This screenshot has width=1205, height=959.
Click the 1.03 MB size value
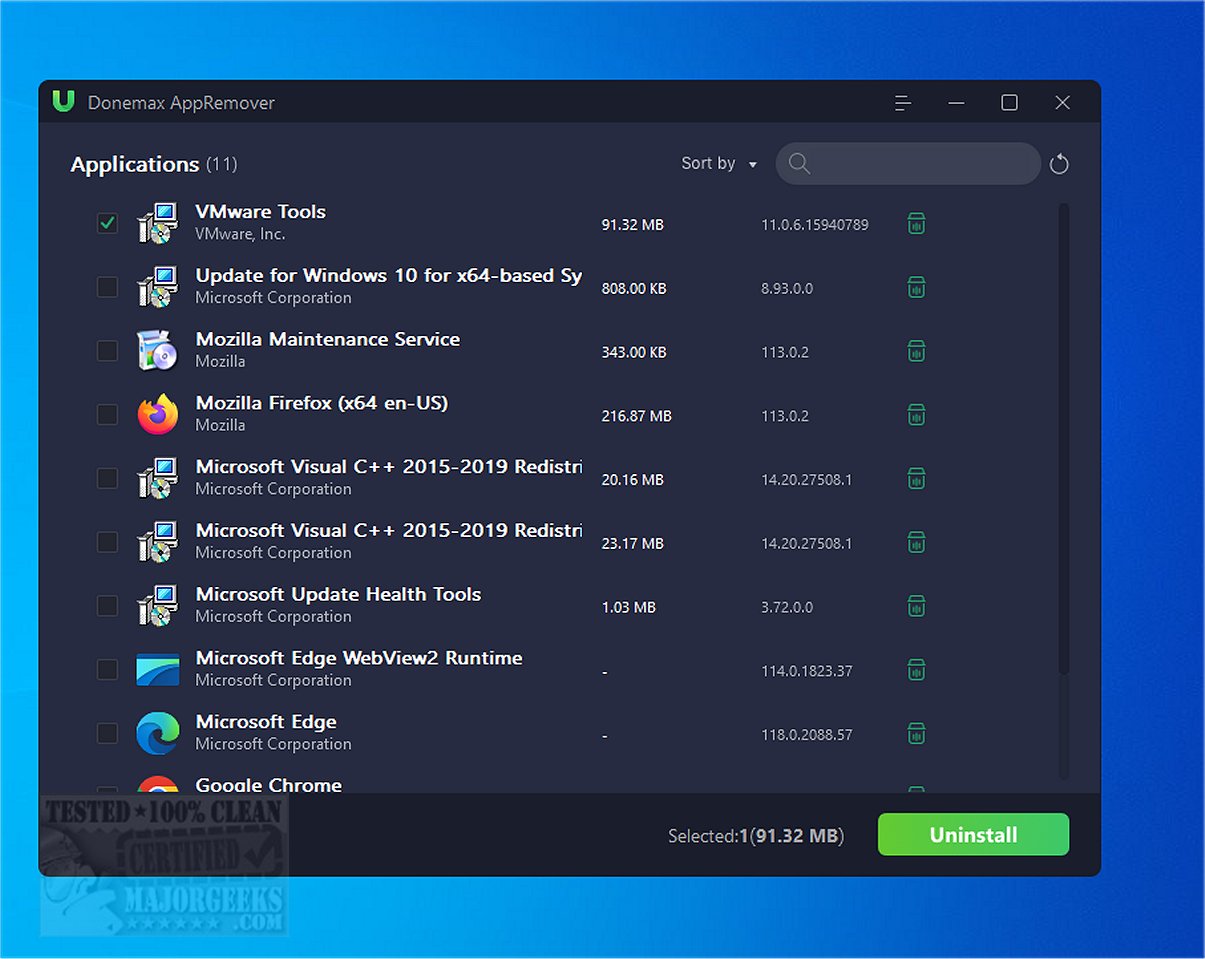(629, 607)
